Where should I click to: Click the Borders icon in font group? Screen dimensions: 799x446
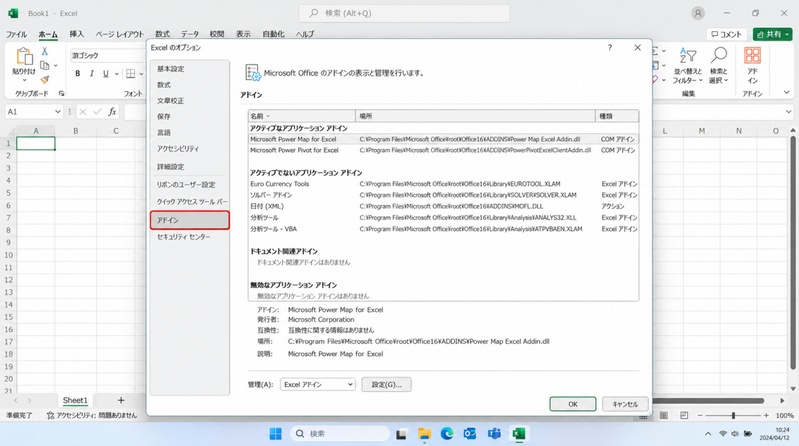tap(130, 74)
